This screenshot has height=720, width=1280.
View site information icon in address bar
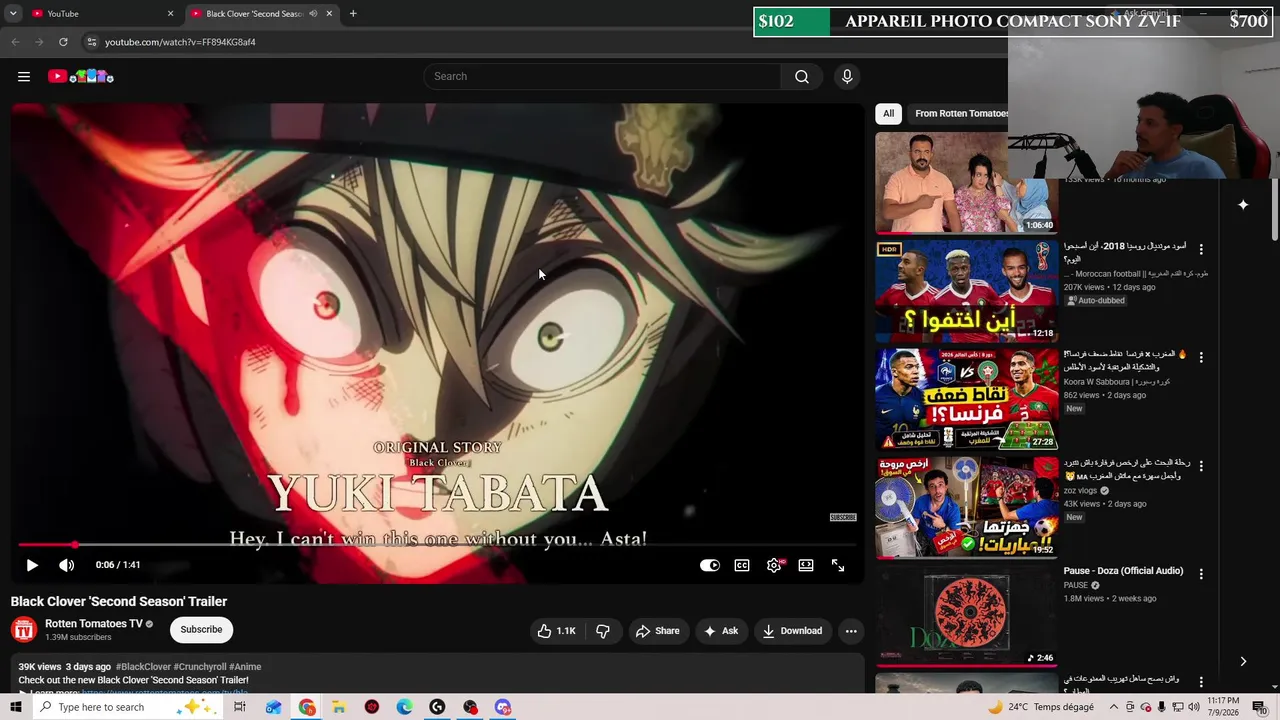click(91, 42)
